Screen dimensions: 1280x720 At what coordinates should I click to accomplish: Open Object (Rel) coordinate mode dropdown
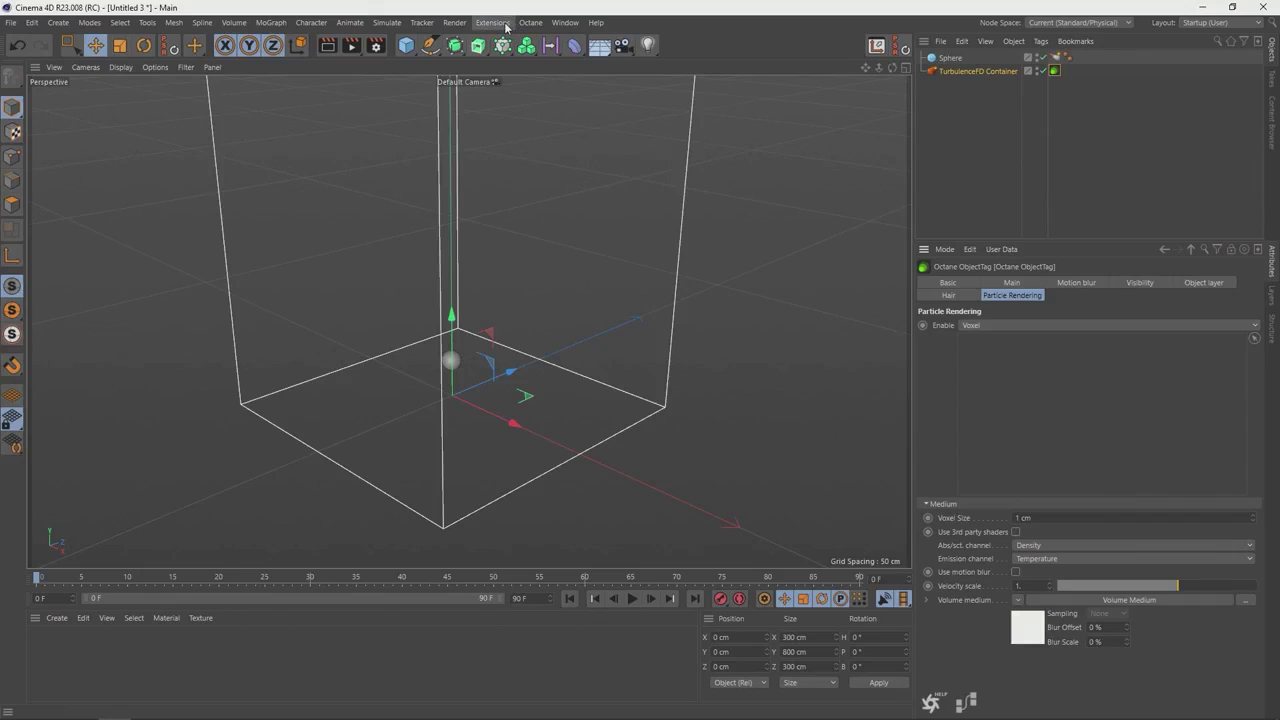(739, 683)
